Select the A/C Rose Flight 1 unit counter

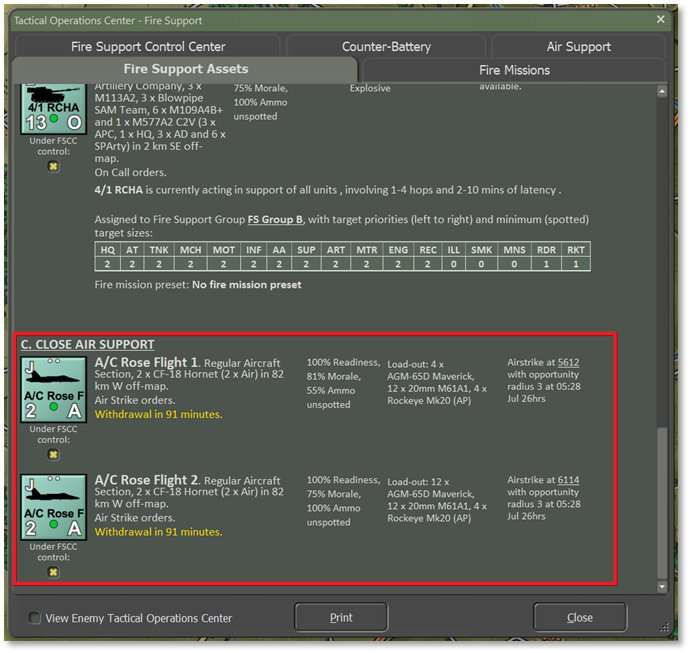[53, 388]
